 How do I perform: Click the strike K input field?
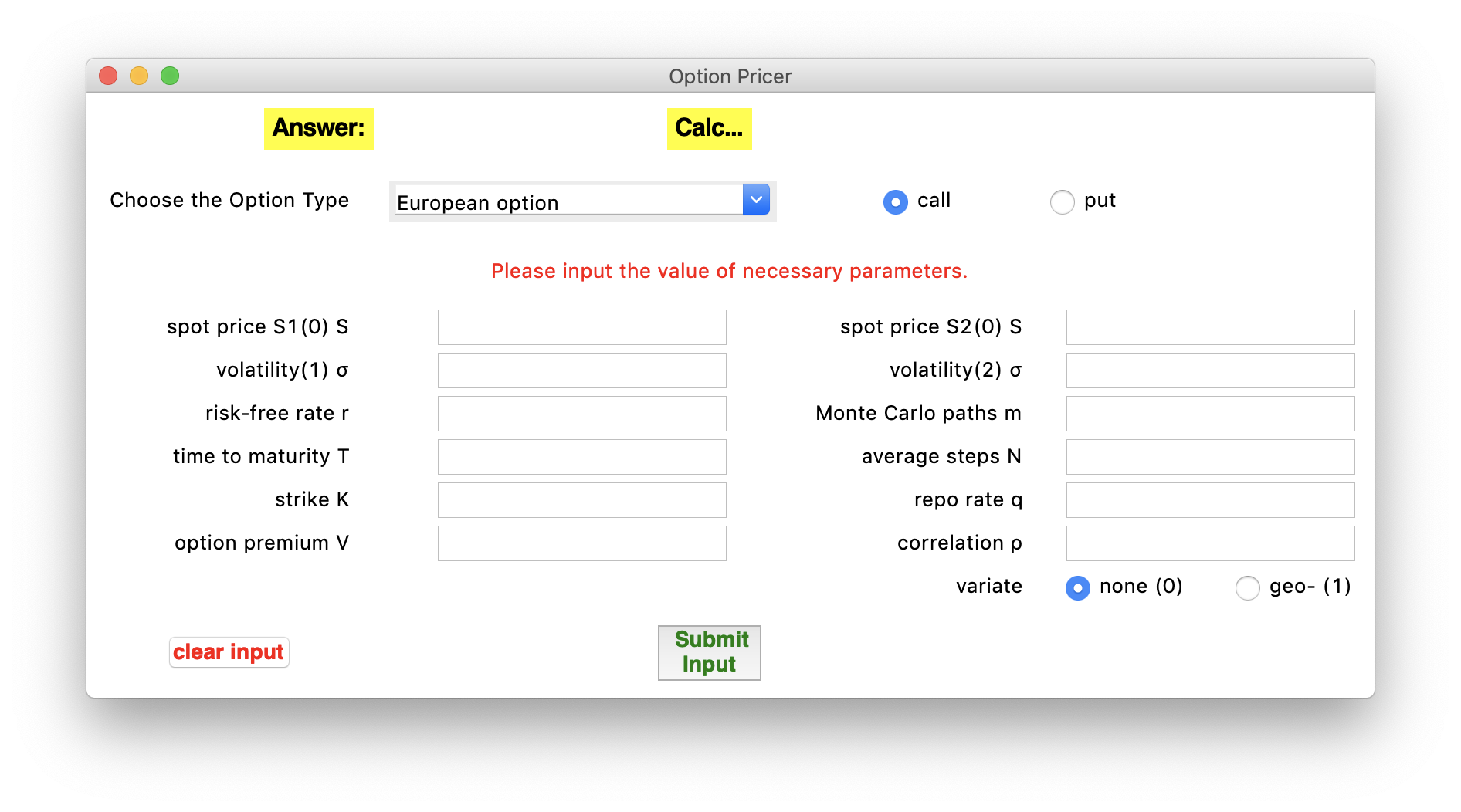tap(581, 500)
